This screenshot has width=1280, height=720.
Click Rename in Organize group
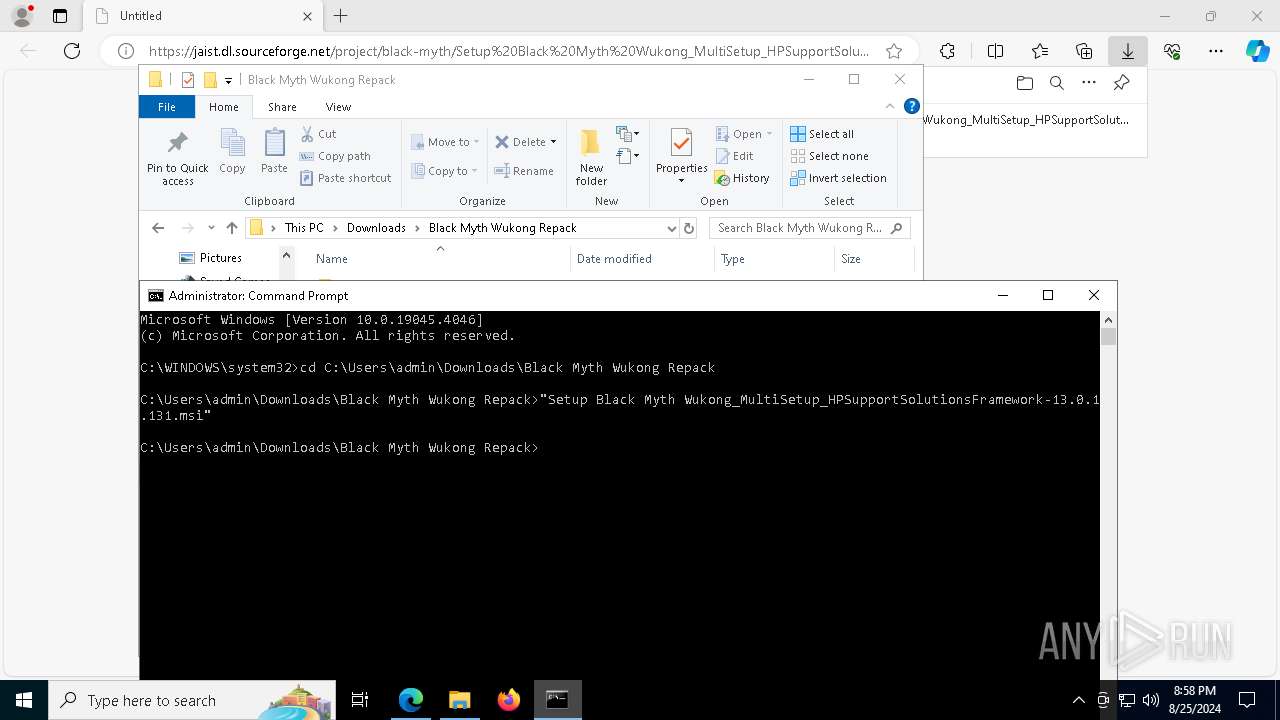[524, 171]
